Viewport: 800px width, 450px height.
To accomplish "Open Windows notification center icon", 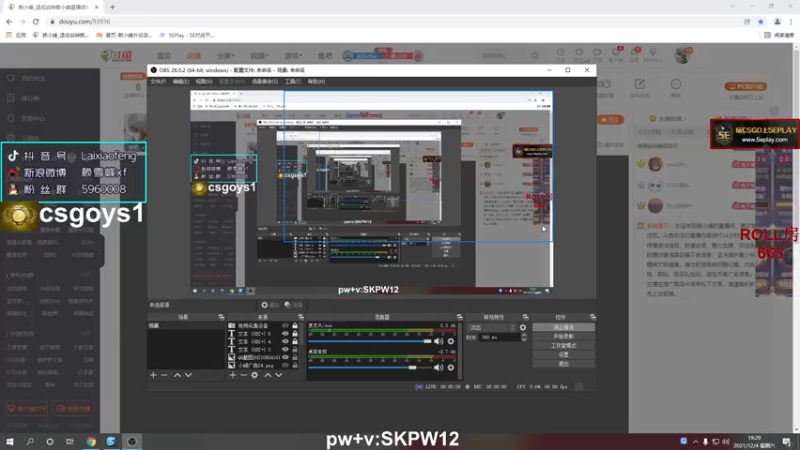I will [787, 441].
